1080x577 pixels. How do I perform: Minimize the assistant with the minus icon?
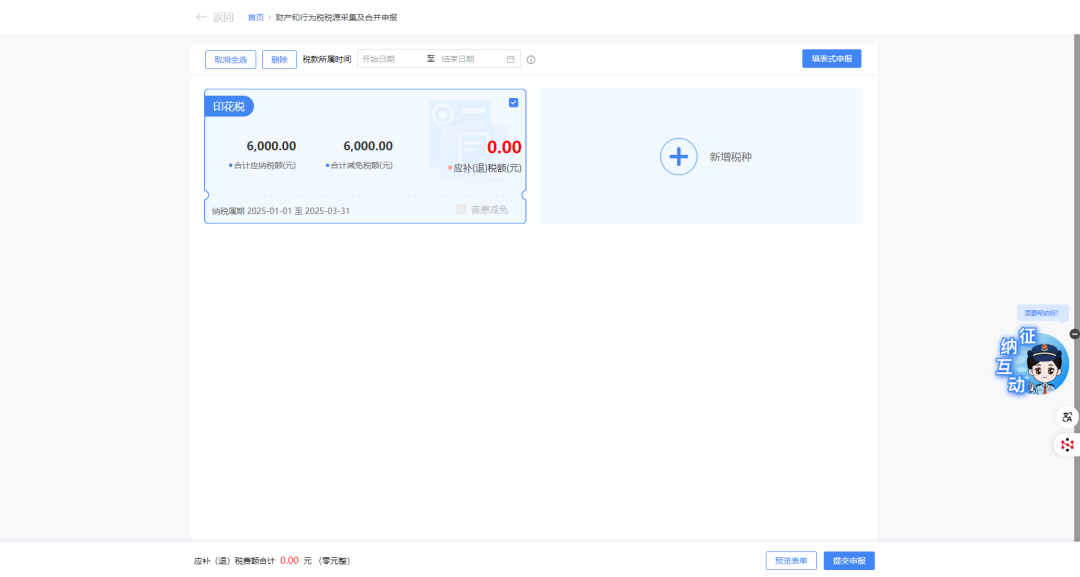point(1074,334)
